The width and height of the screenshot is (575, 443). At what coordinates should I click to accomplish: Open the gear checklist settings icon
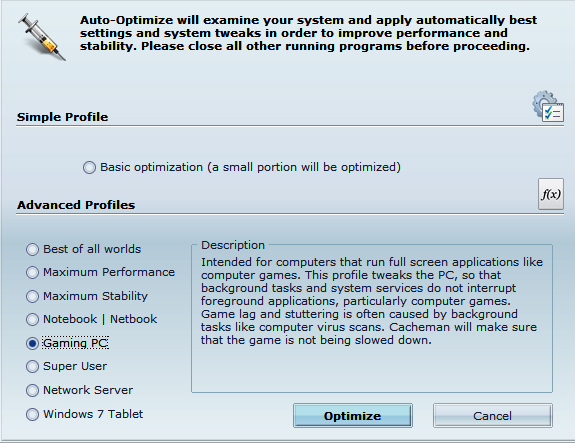coord(548,106)
